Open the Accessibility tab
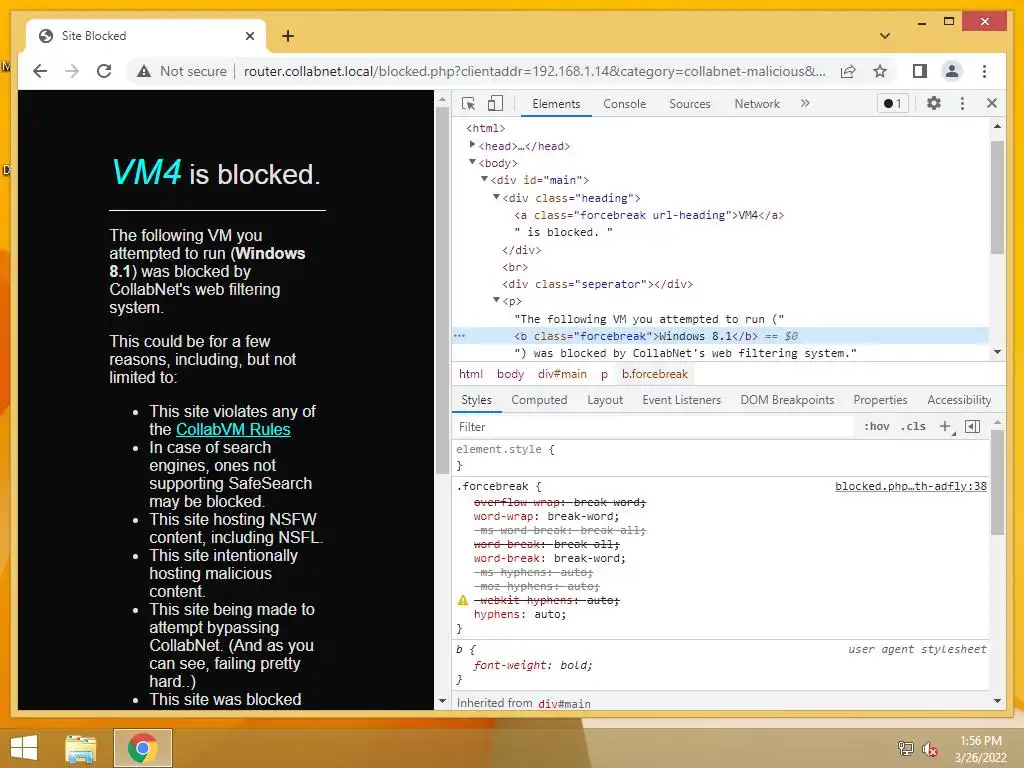The height and width of the screenshot is (768, 1024). pyautogui.click(x=959, y=400)
